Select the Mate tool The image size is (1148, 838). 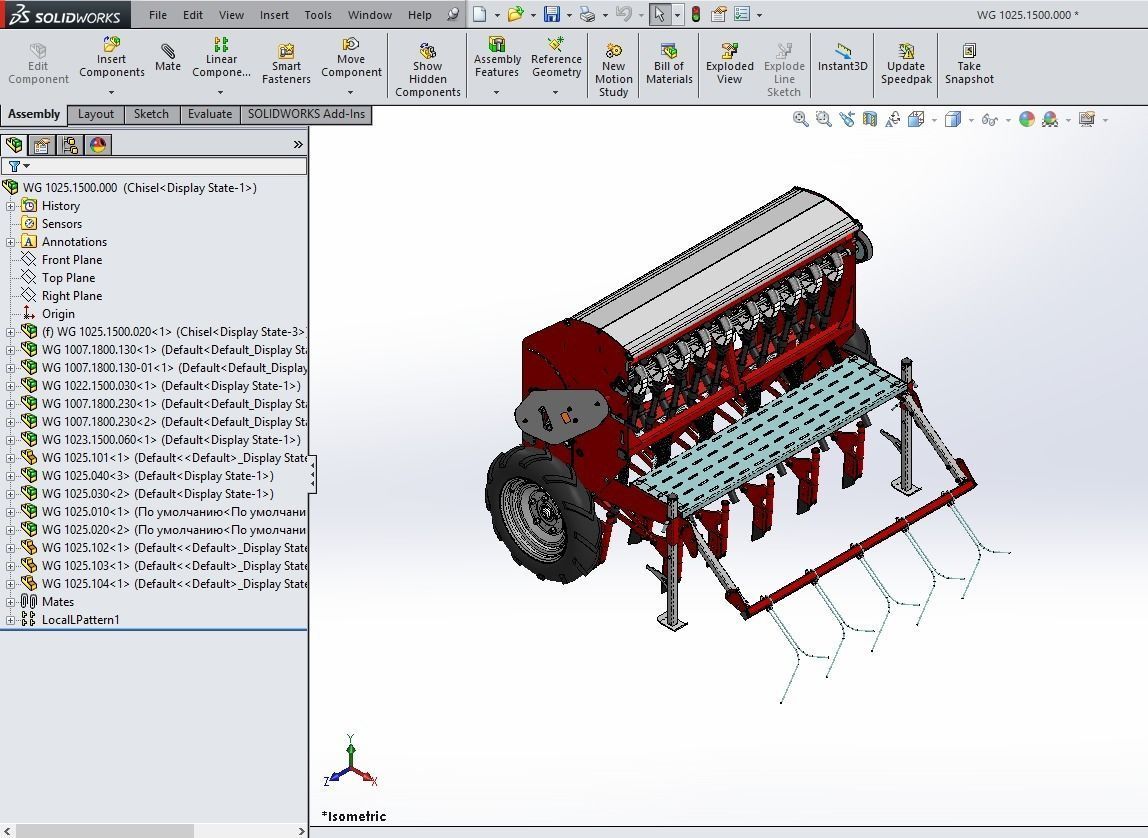coord(168,57)
